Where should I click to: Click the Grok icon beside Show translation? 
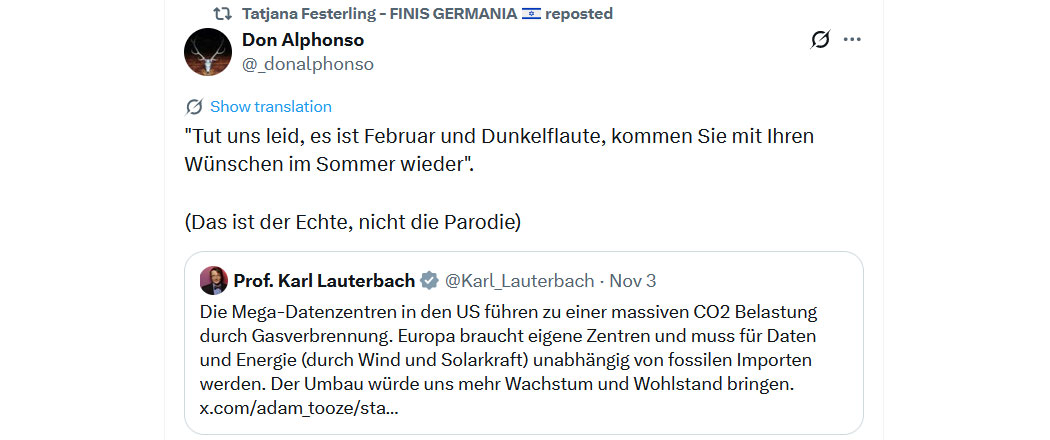tap(194, 107)
